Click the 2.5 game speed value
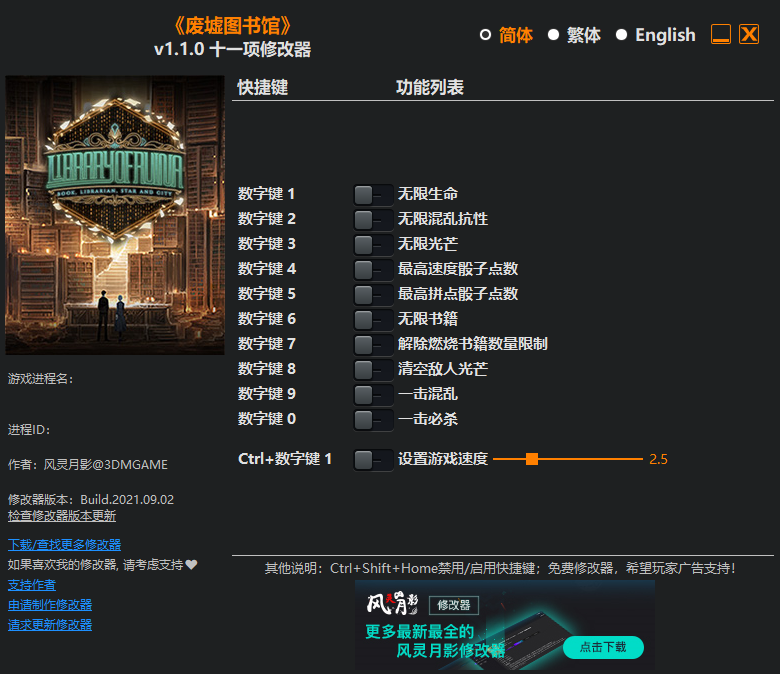 659,459
